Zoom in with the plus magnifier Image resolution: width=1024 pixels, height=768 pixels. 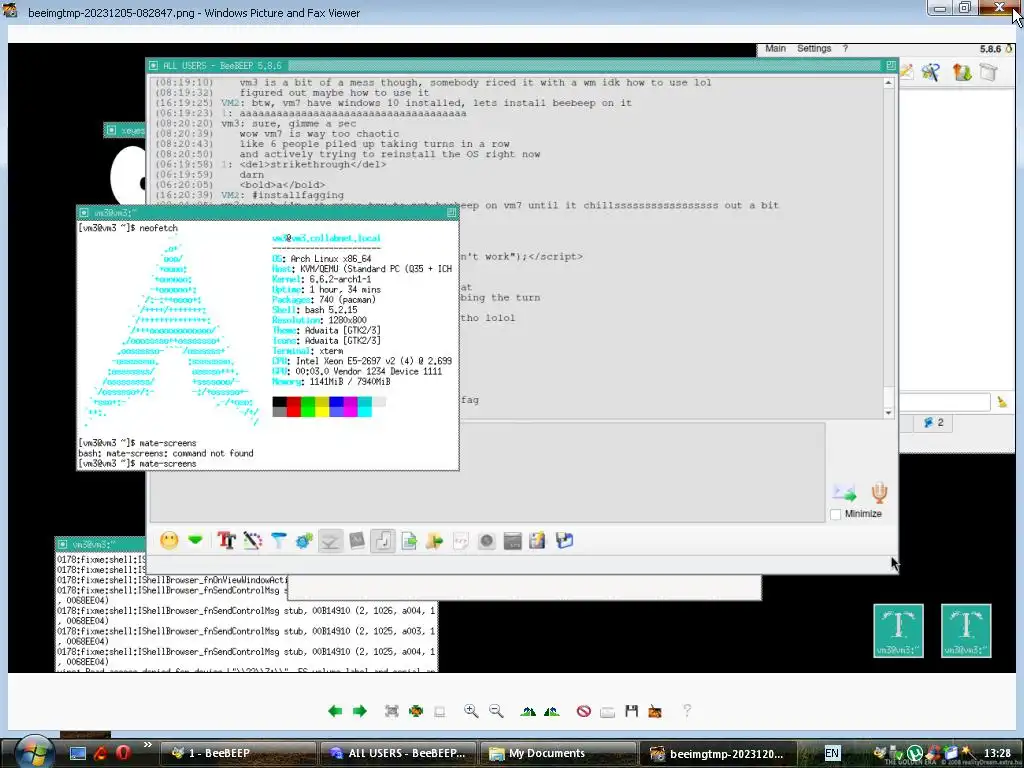[471, 711]
